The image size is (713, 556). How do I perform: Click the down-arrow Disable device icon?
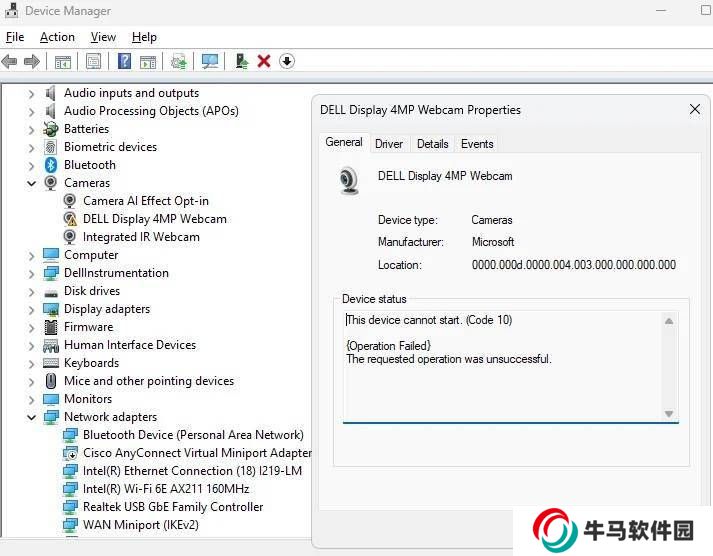coord(287,61)
